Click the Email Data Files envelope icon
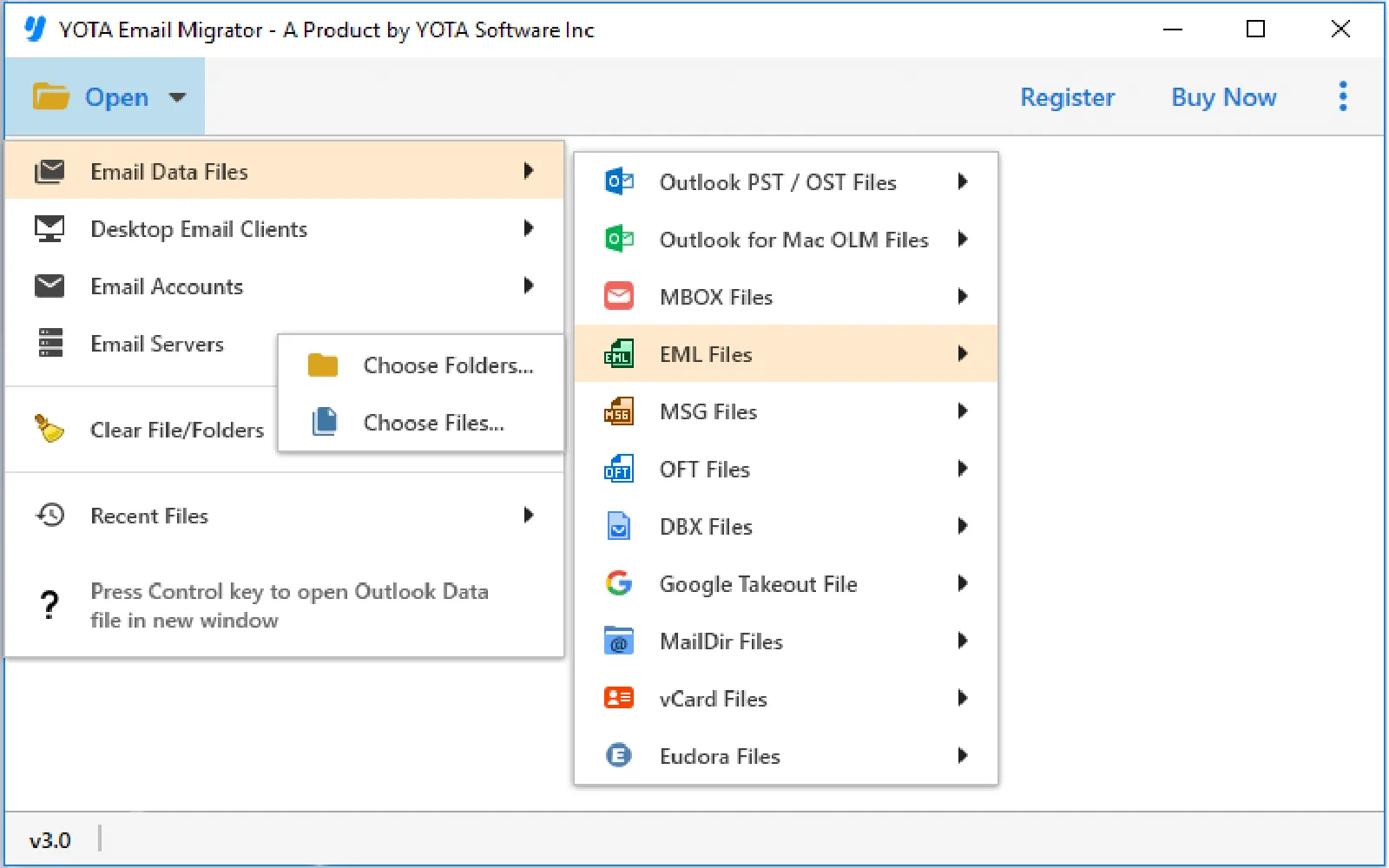1389x868 pixels. (x=49, y=171)
